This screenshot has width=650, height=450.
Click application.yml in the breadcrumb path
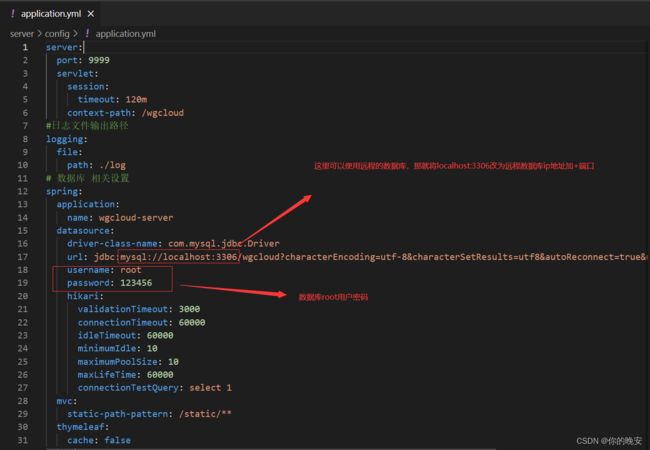coord(126,34)
